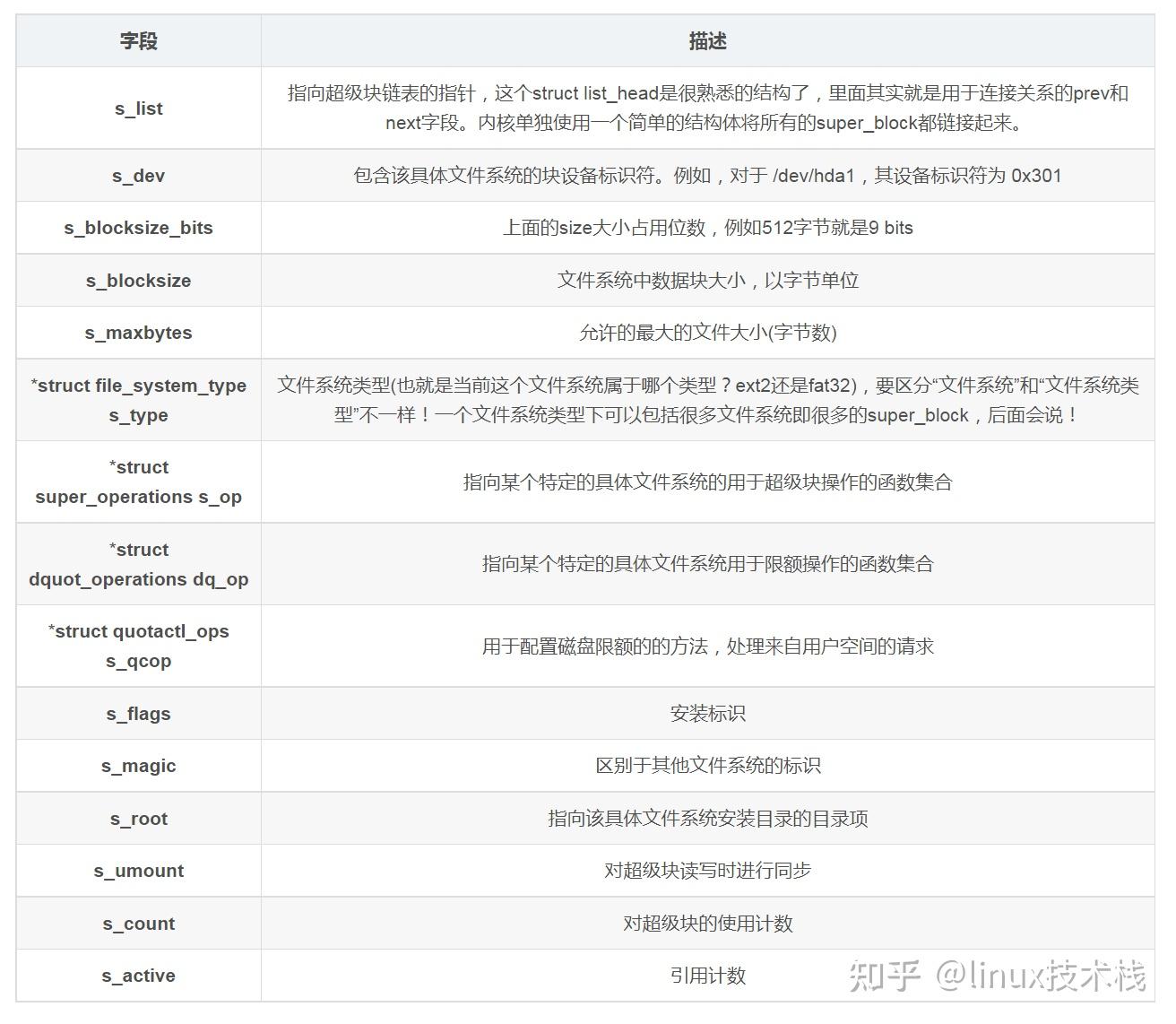Select the s_root field cell

click(138, 819)
